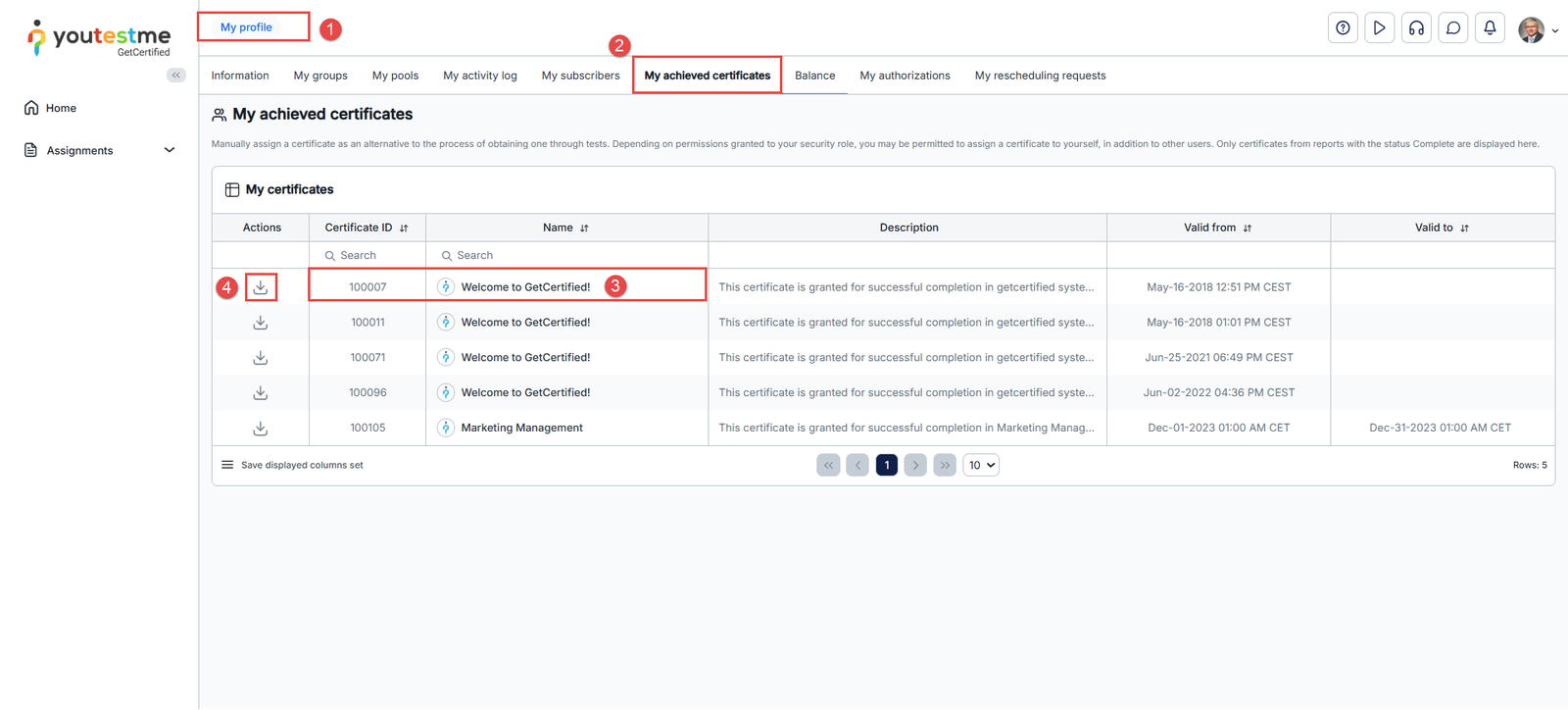Go to Home in the sidebar
This screenshot has width=1568, height=710.
pyautogui.click(x=61, y=108)
